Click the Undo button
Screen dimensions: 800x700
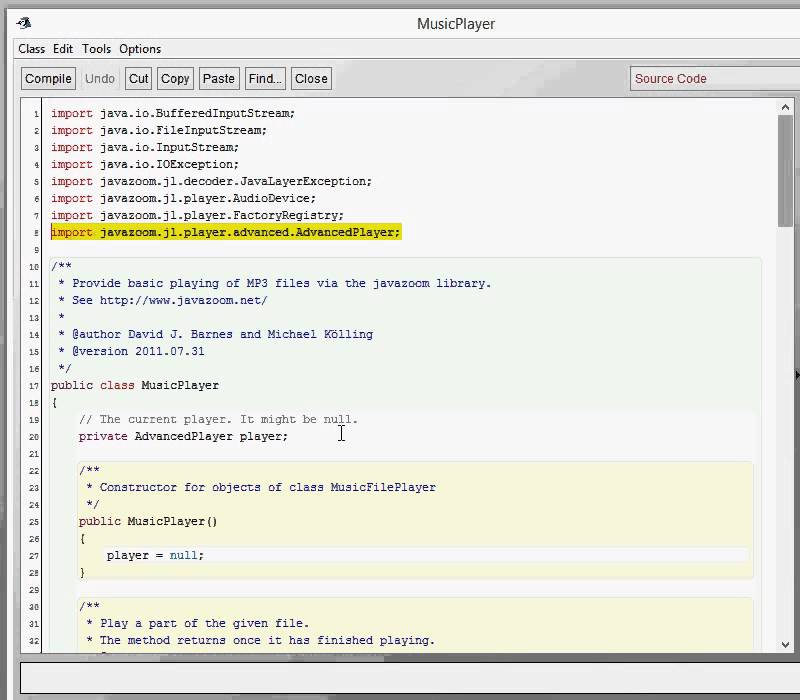click(x=100, y=79)
